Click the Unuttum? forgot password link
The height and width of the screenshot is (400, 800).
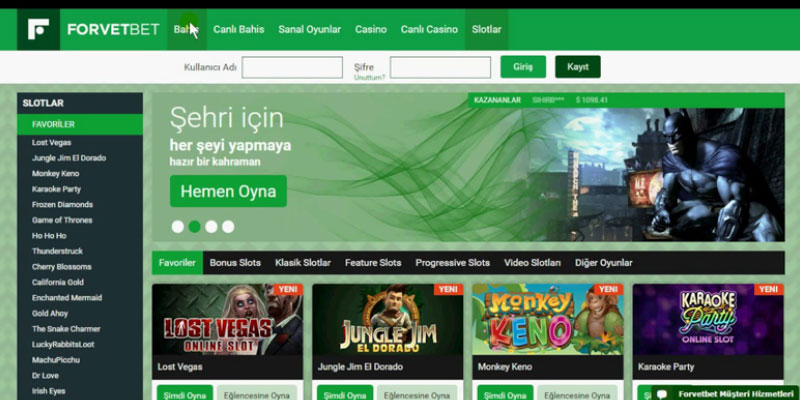[369, 78]
